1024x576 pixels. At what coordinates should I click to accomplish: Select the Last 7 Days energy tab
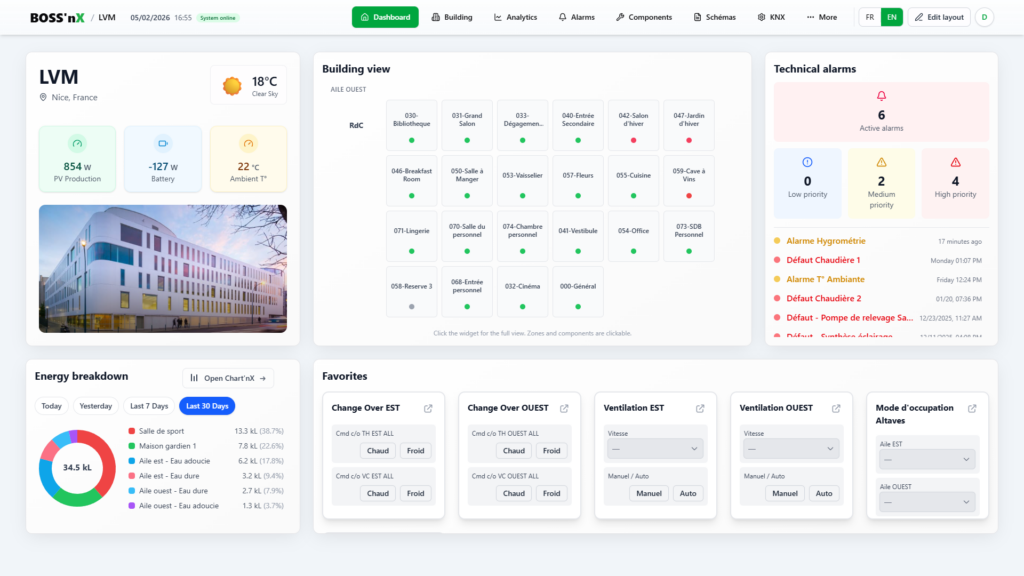tap(149, 406)
